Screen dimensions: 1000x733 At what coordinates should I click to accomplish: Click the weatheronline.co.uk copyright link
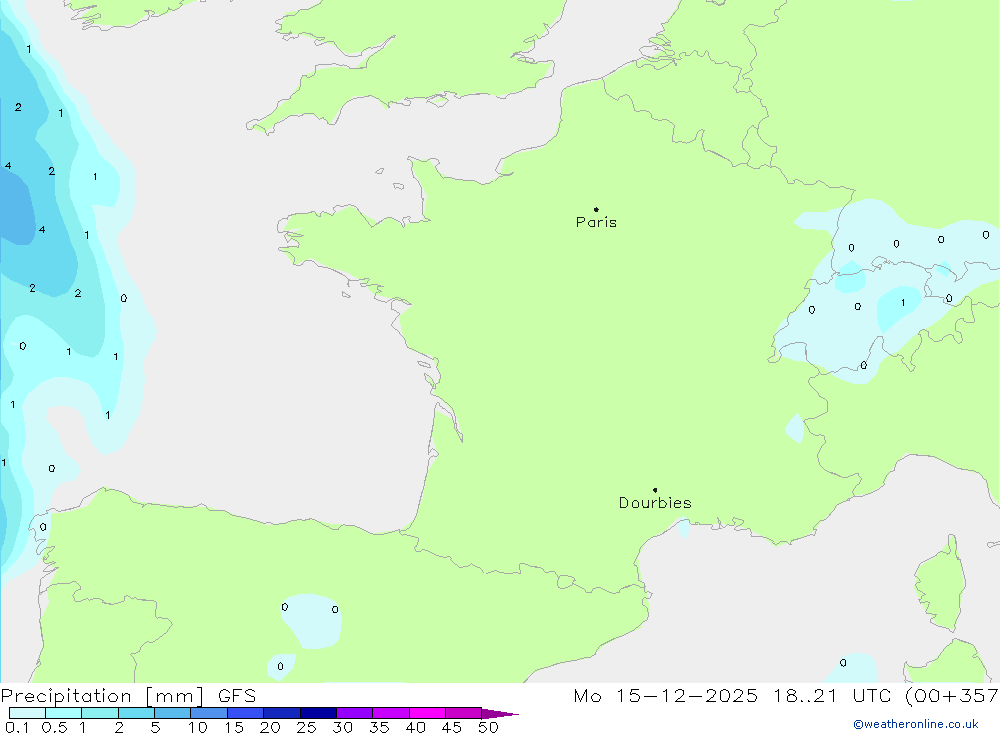916,724
